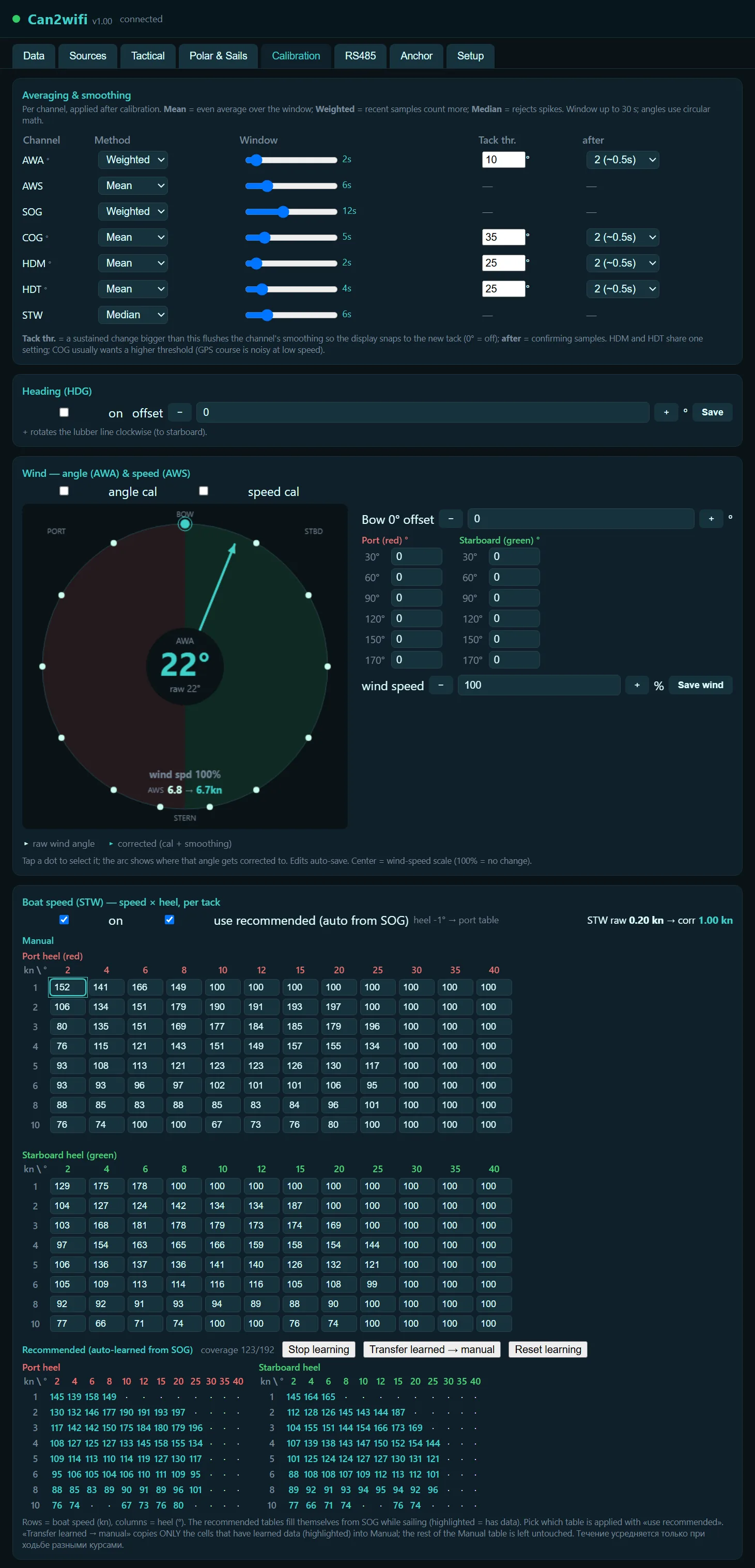Select the BOW dot on wind dial
Screen dimensions: 755x1568
[185, 524]
